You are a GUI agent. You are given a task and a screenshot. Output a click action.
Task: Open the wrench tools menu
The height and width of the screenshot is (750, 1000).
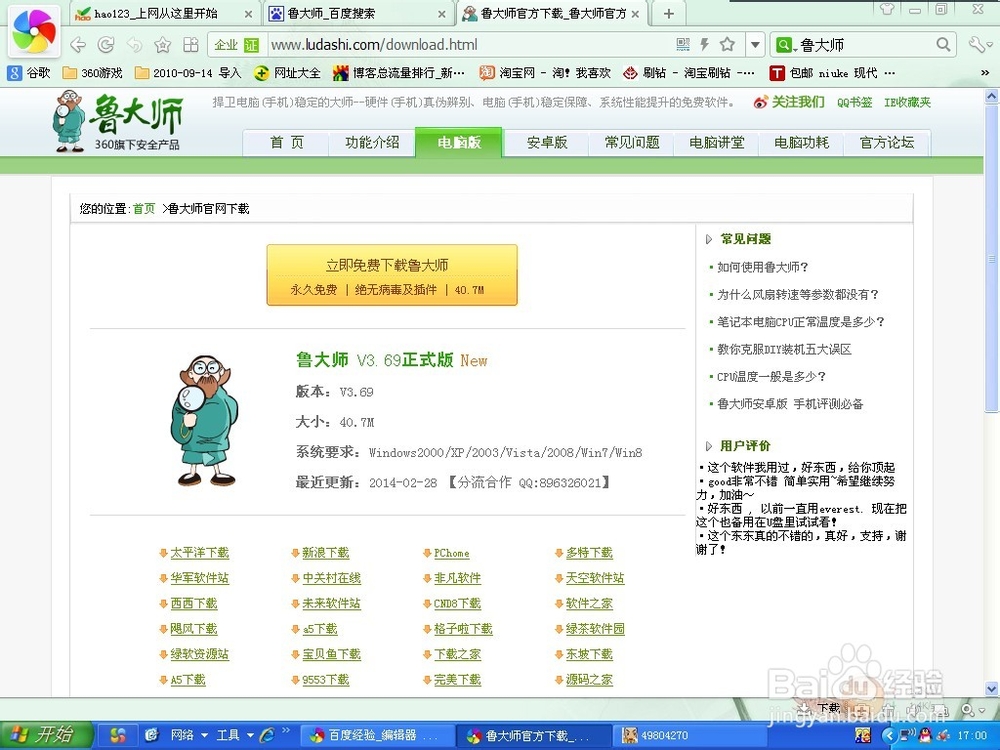(980, 45)
